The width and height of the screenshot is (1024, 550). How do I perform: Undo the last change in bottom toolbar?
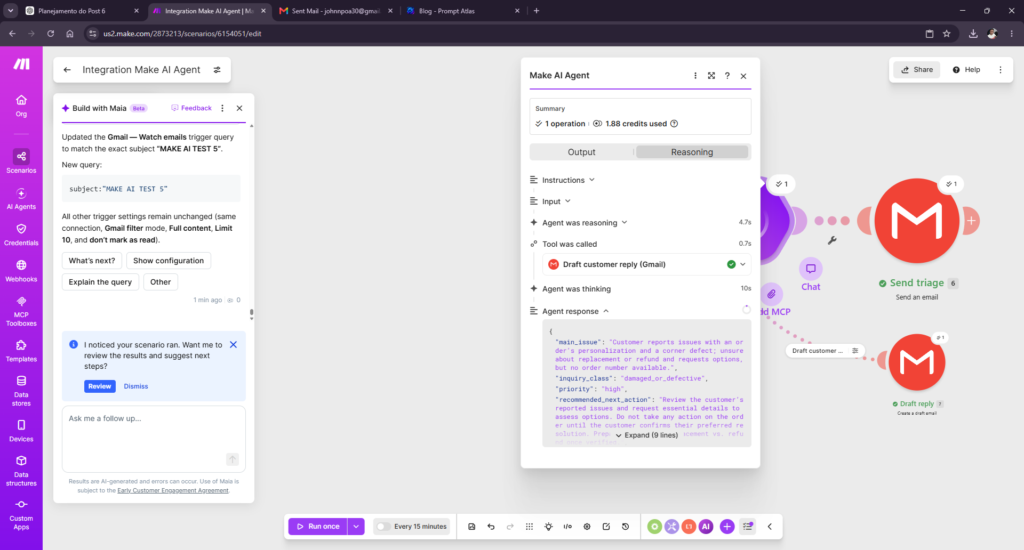491,526
